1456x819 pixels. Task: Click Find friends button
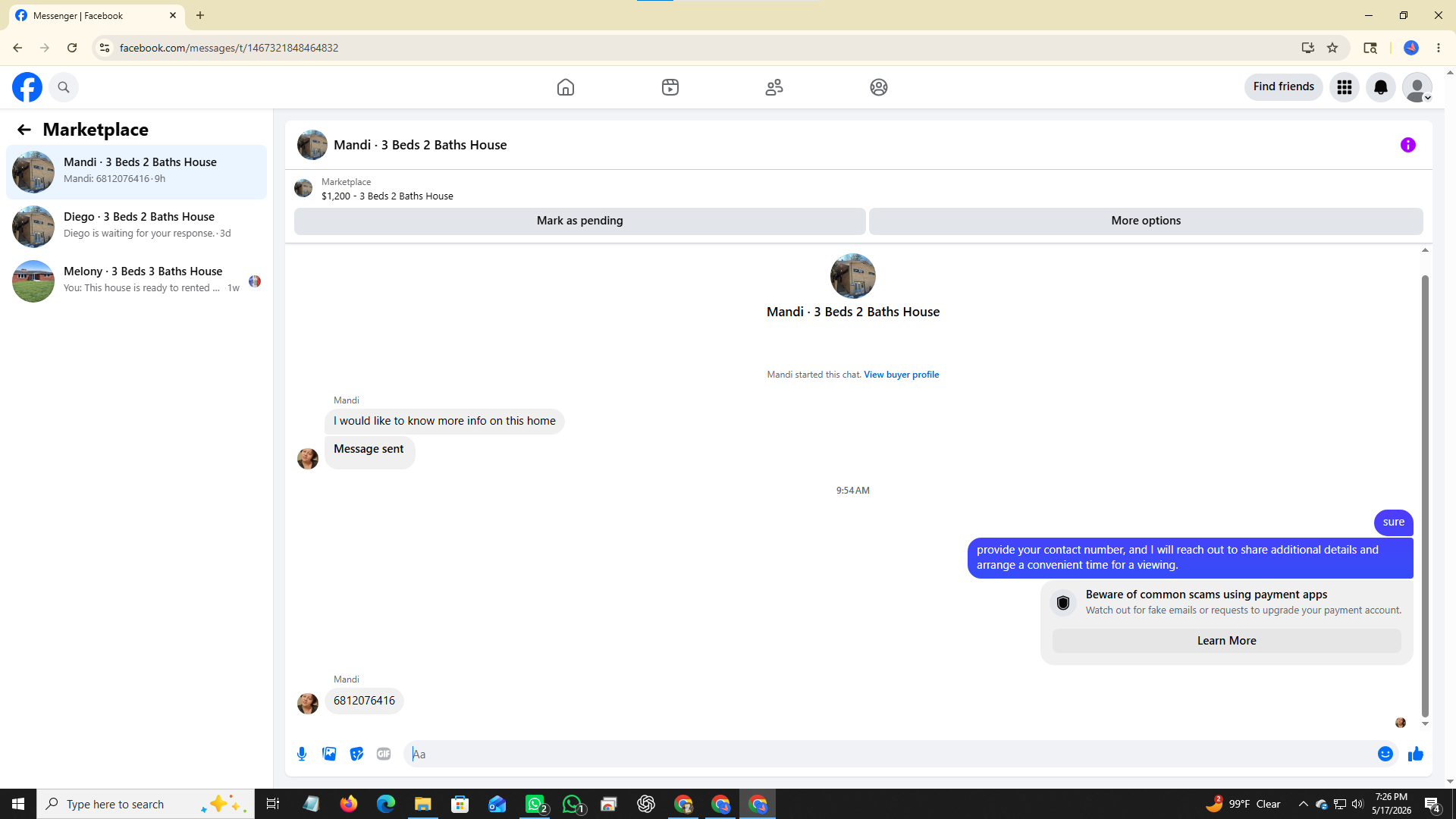pos(1284,87)
